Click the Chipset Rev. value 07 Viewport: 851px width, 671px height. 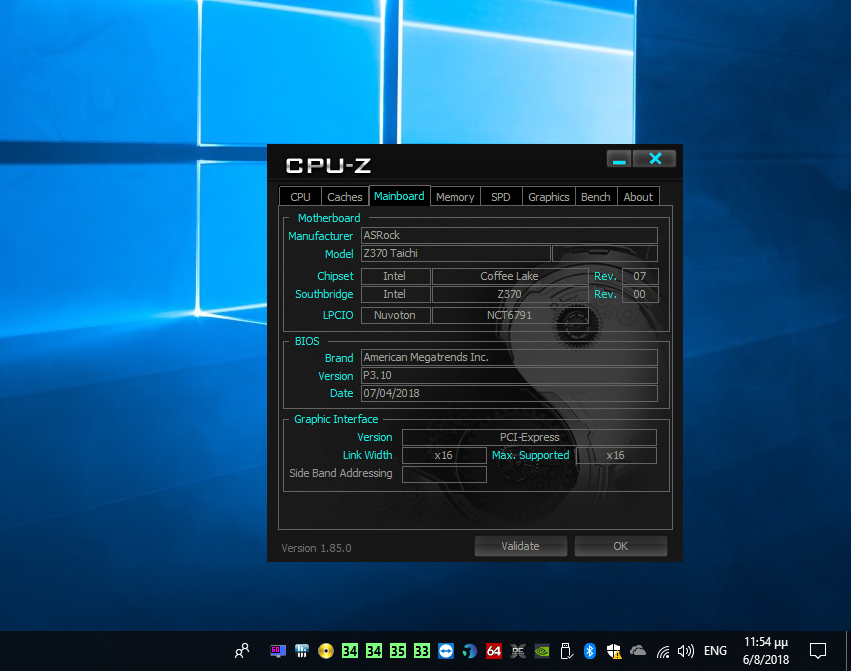(x=640, y=276)
